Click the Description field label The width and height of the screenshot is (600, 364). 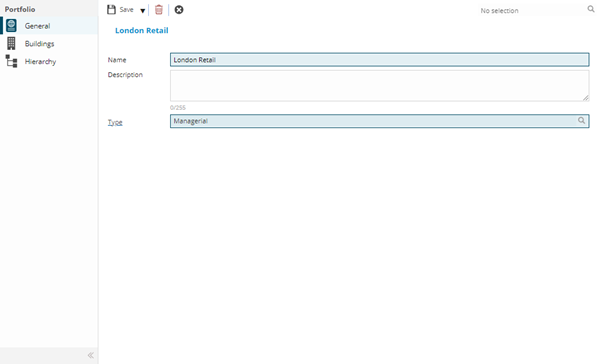(125, 75)
